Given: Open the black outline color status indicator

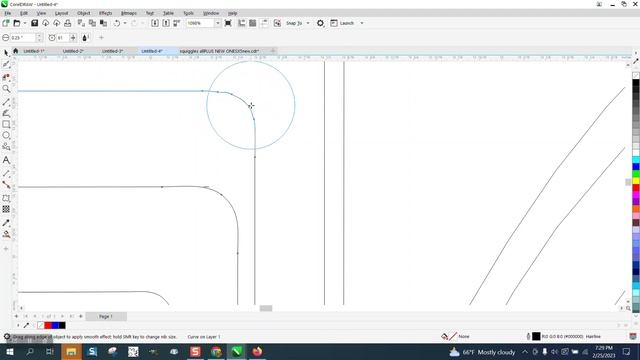Looking at the screenshot, I should point(536,336).
